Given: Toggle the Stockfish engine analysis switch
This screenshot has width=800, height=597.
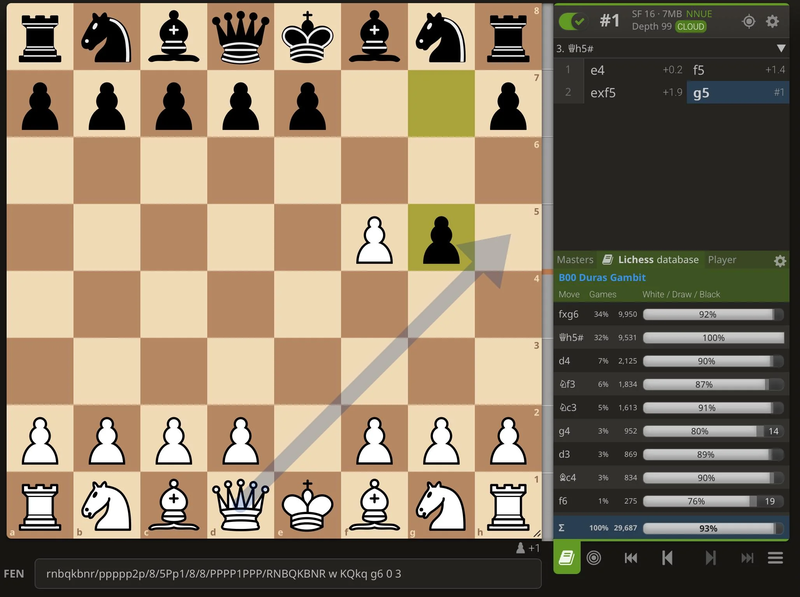Looking at the screenshot, I should point(573,21).
